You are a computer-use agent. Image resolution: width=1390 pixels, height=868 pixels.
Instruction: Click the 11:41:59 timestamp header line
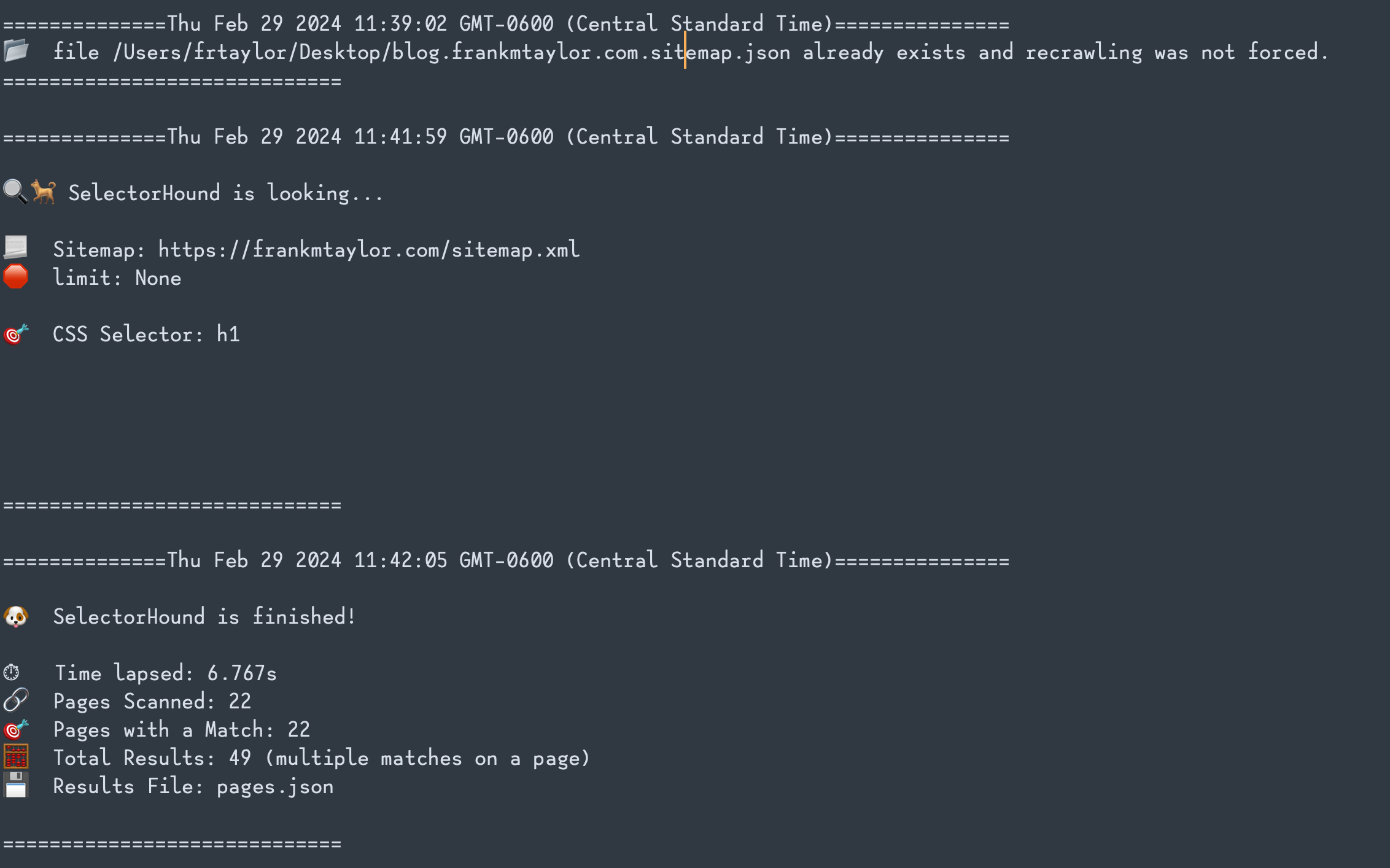506,137
